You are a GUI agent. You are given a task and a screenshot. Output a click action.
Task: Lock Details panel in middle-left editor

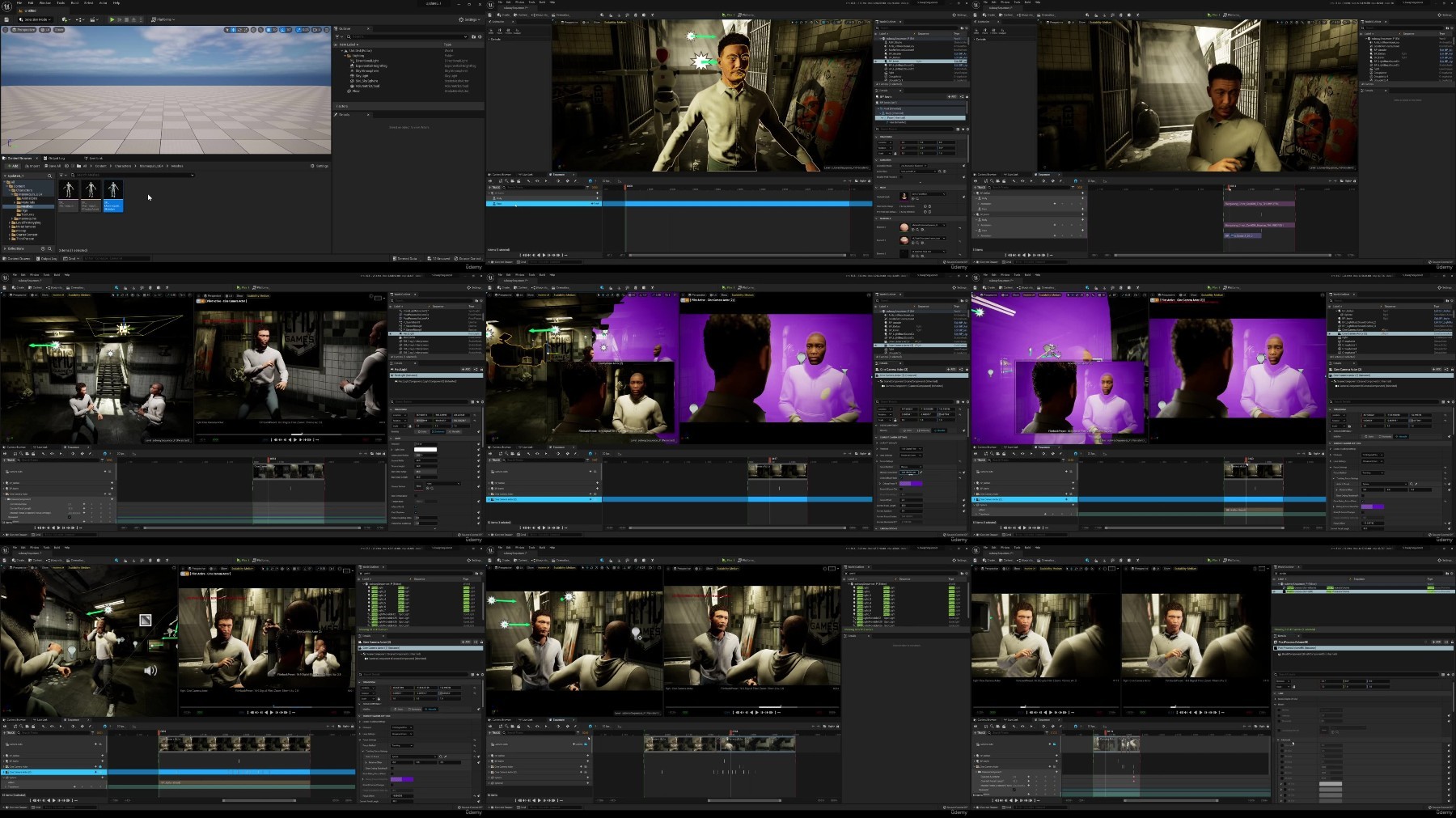[x=481, y=369]
